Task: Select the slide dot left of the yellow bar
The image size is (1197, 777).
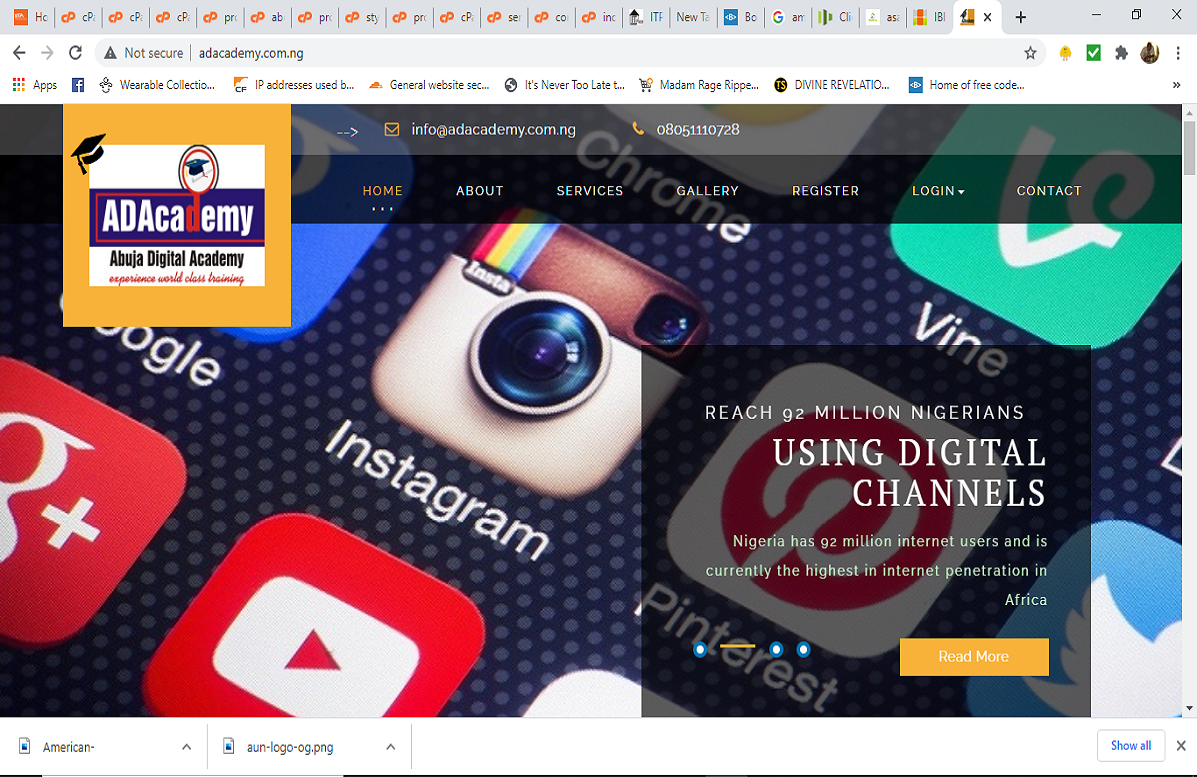Action: [700, 650]
